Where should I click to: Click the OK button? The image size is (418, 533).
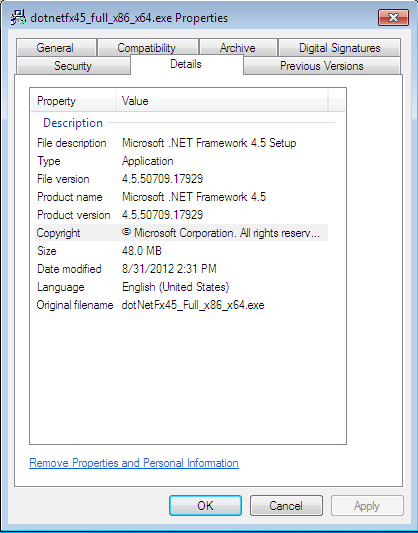(x=205, y=505)
